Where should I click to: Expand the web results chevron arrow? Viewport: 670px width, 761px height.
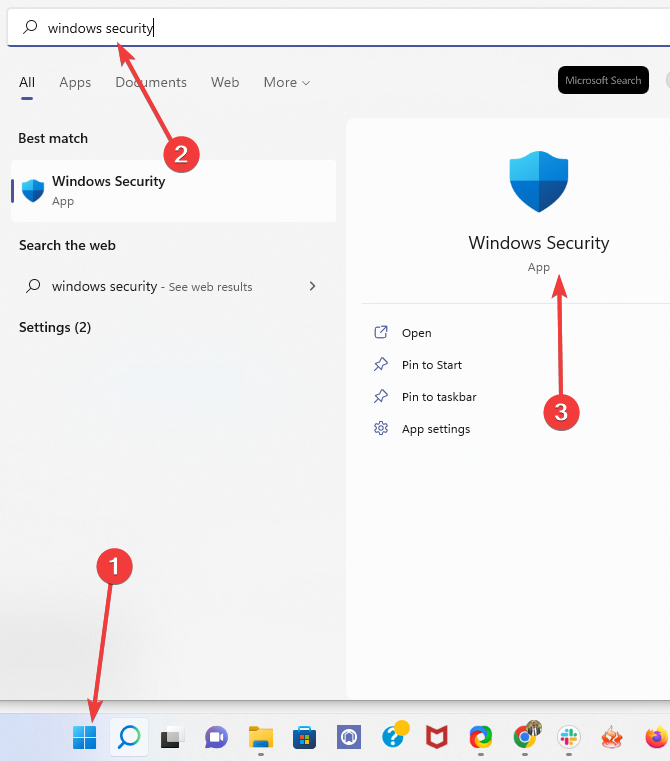pos(312,286)
